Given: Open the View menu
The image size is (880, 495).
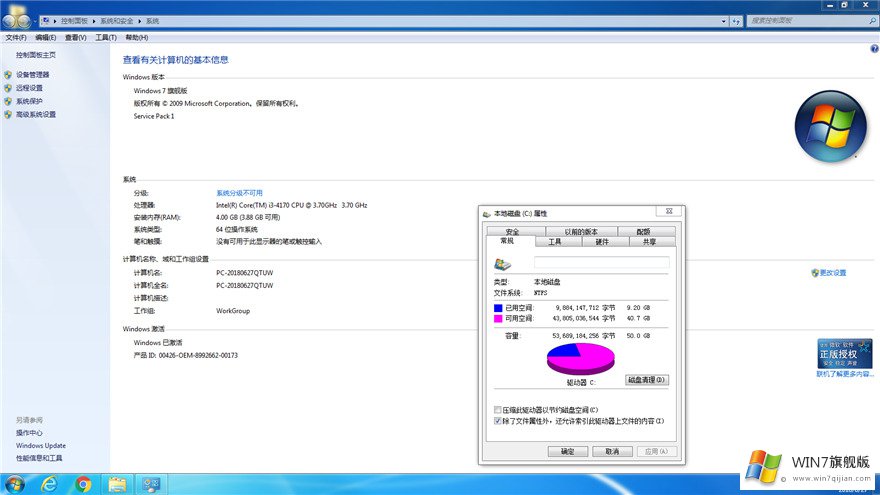Looking at the screenshot, I should tap(75, 38).
